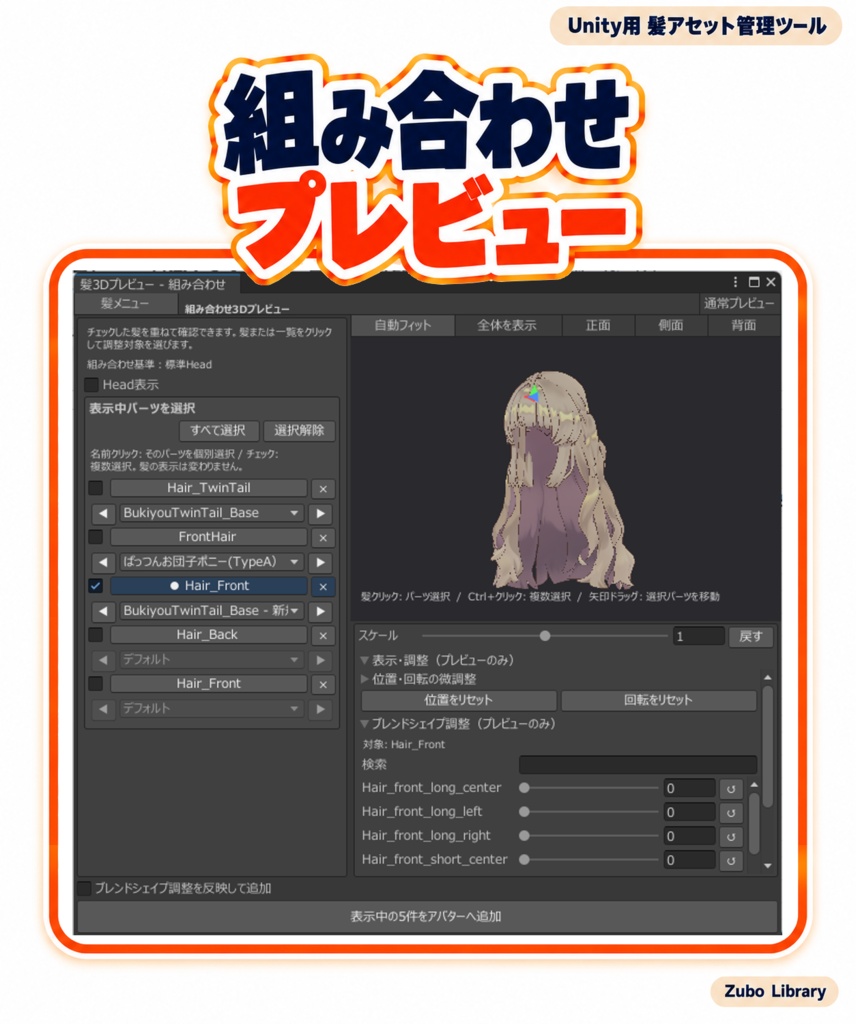Click the スケール value field showing 1

tap(699, 637)
